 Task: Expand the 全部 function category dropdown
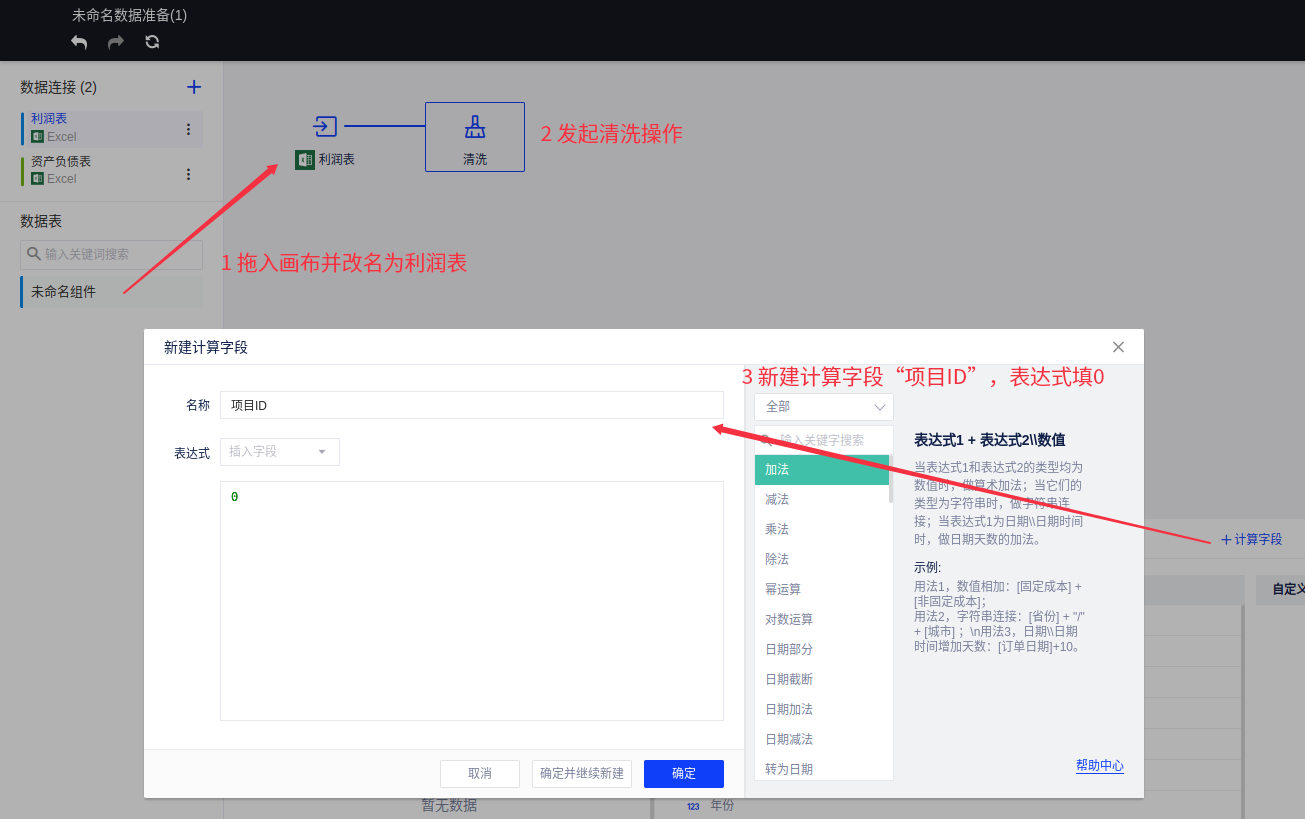click(823, 407)
